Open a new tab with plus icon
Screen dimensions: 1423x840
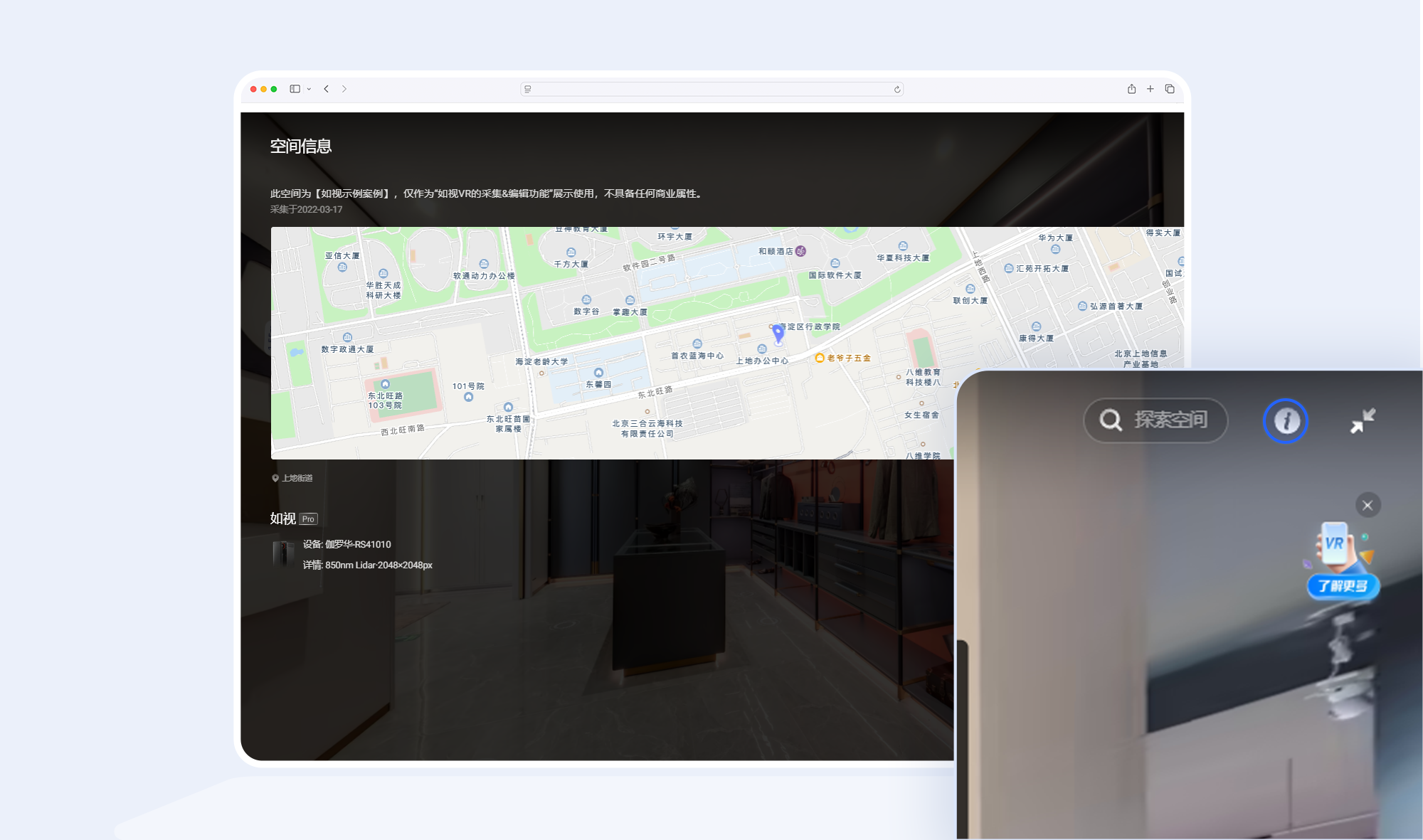(x=1150, y=89)
